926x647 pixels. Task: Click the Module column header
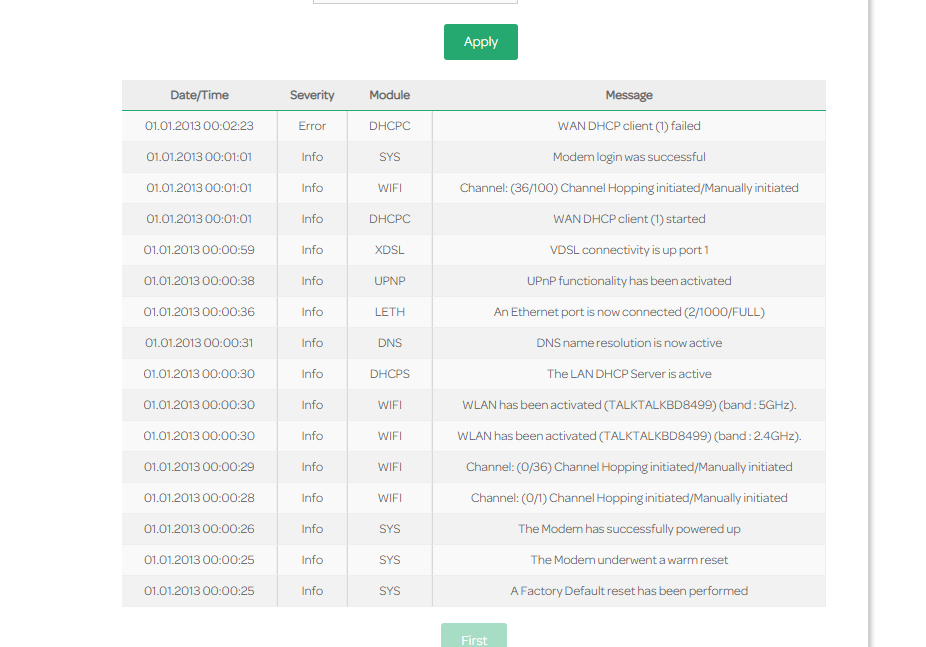click(389, 95)
